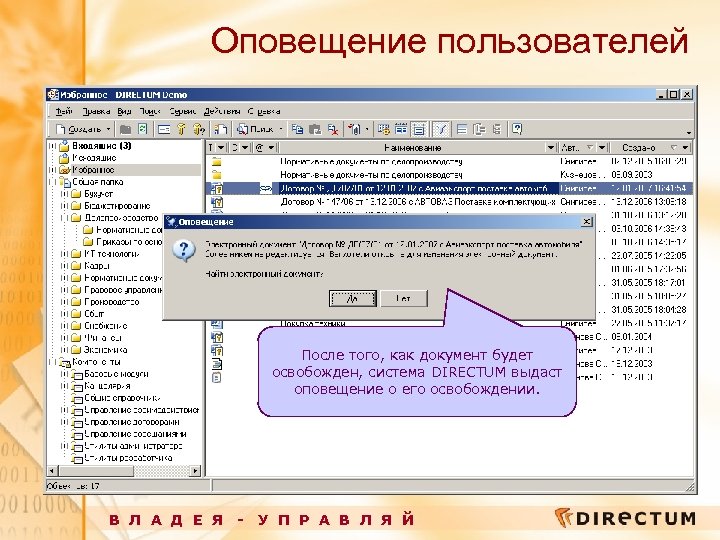Click the Copy toolbar icon
The width and height of the screenshot is (720, 540).
pos(298,129)
